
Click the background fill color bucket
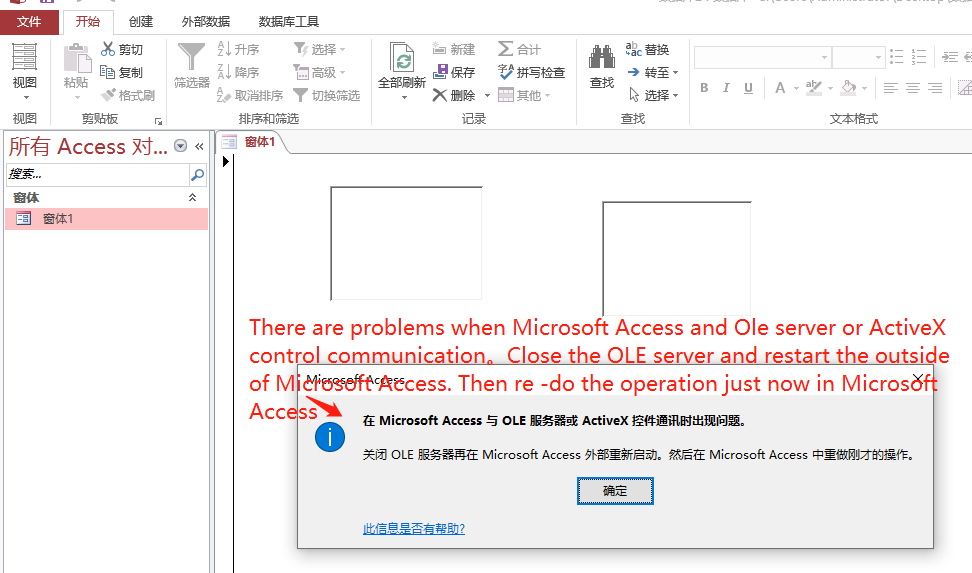pos(849,88)
